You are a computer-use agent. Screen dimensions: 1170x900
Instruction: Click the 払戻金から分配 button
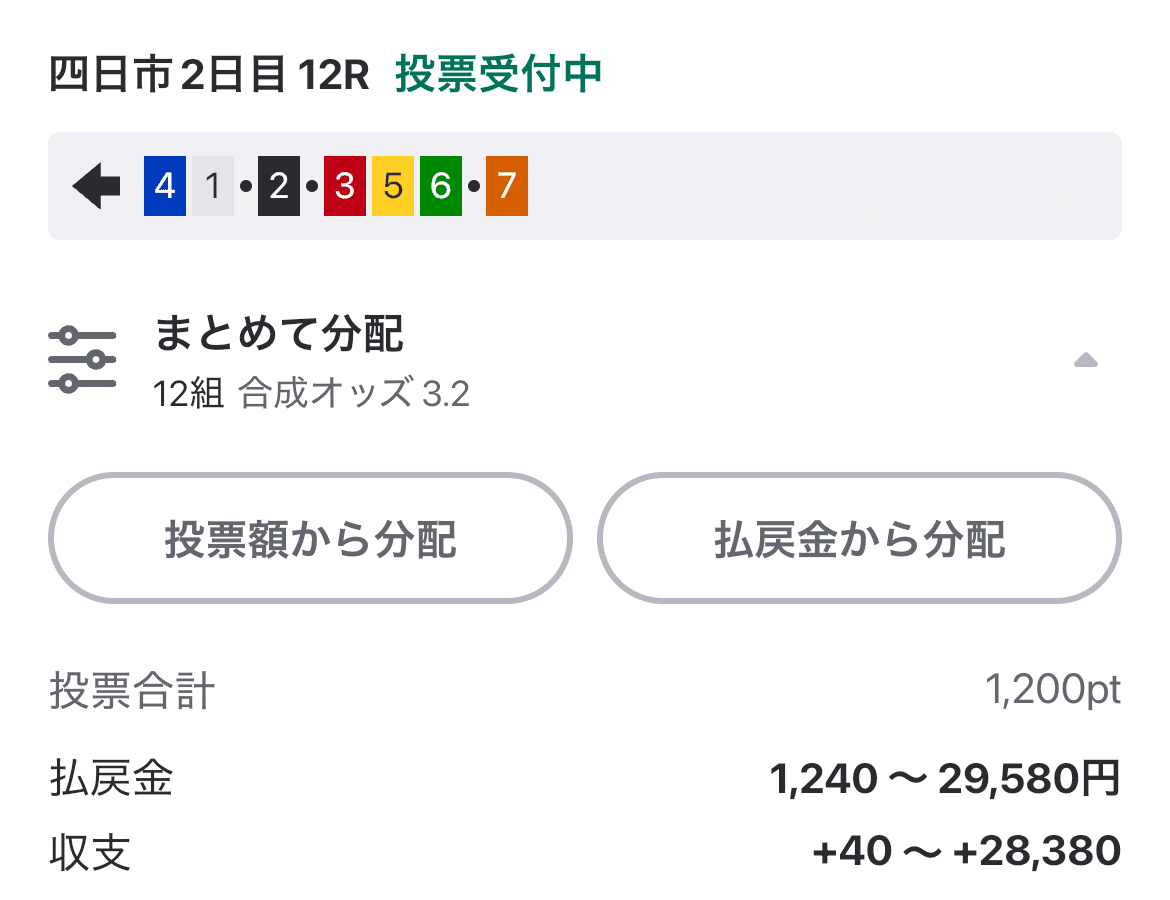tap(861, 537)
